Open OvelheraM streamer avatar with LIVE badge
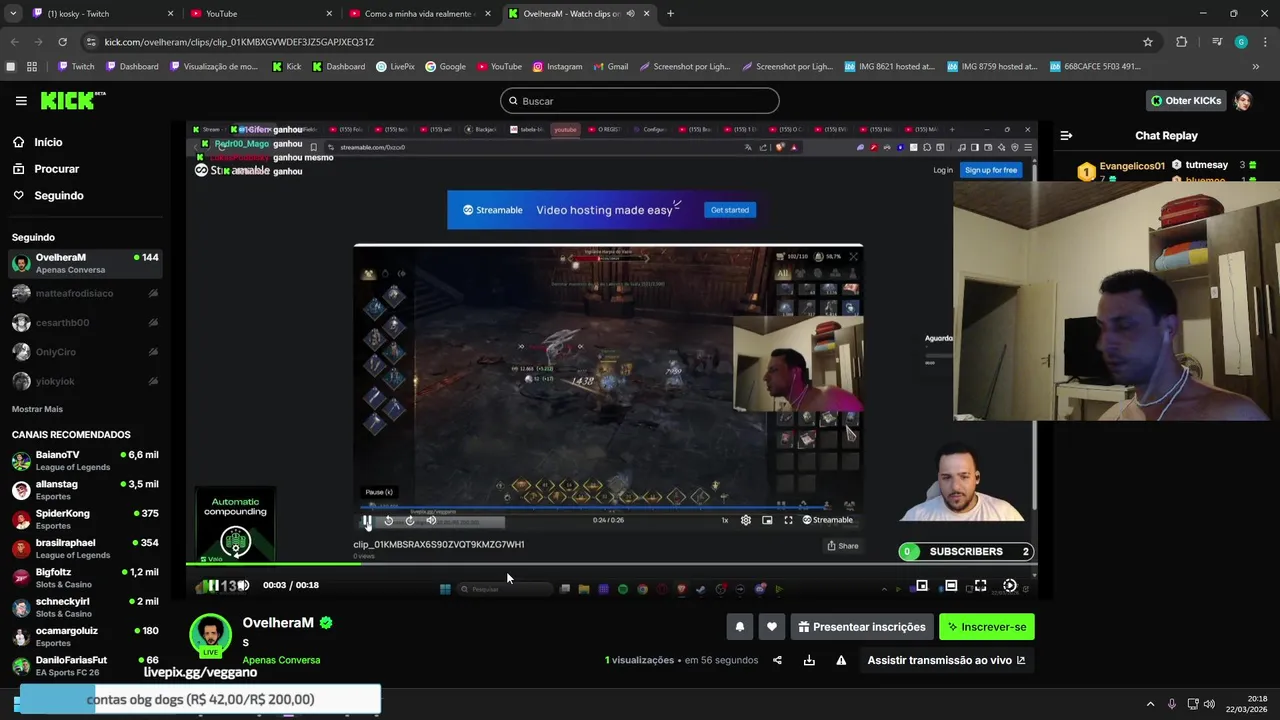 pyautogui.click(x=211, y=636)
